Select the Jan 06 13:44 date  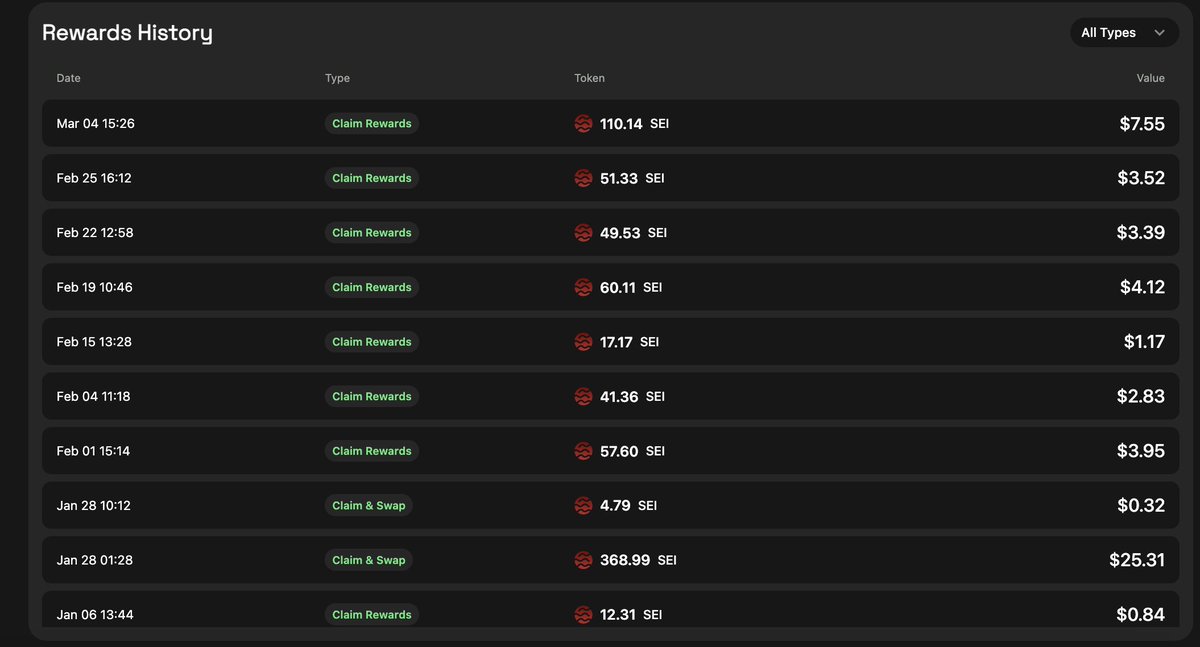(x=95, y=615)
